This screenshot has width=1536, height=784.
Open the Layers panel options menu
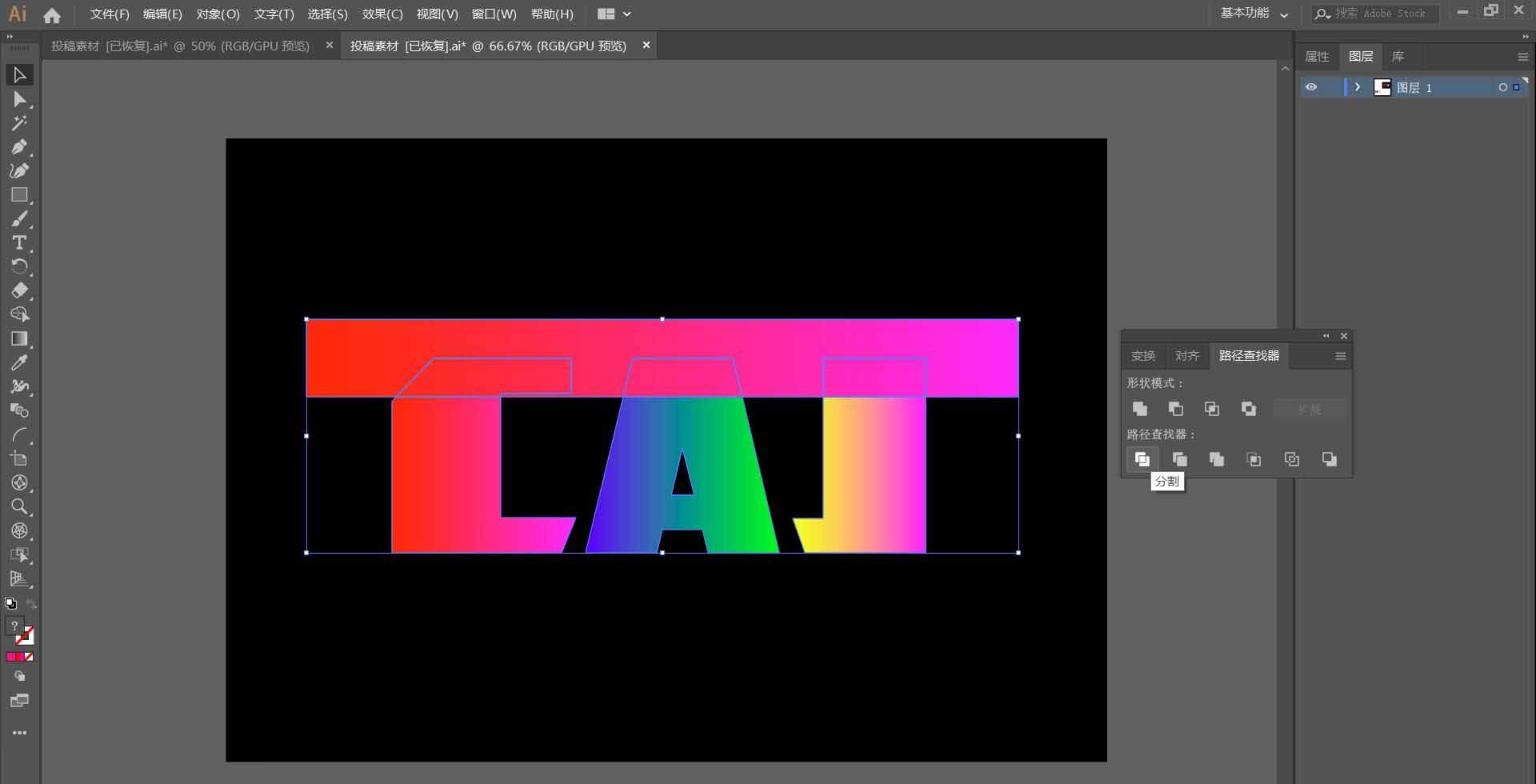(1522, 57)
